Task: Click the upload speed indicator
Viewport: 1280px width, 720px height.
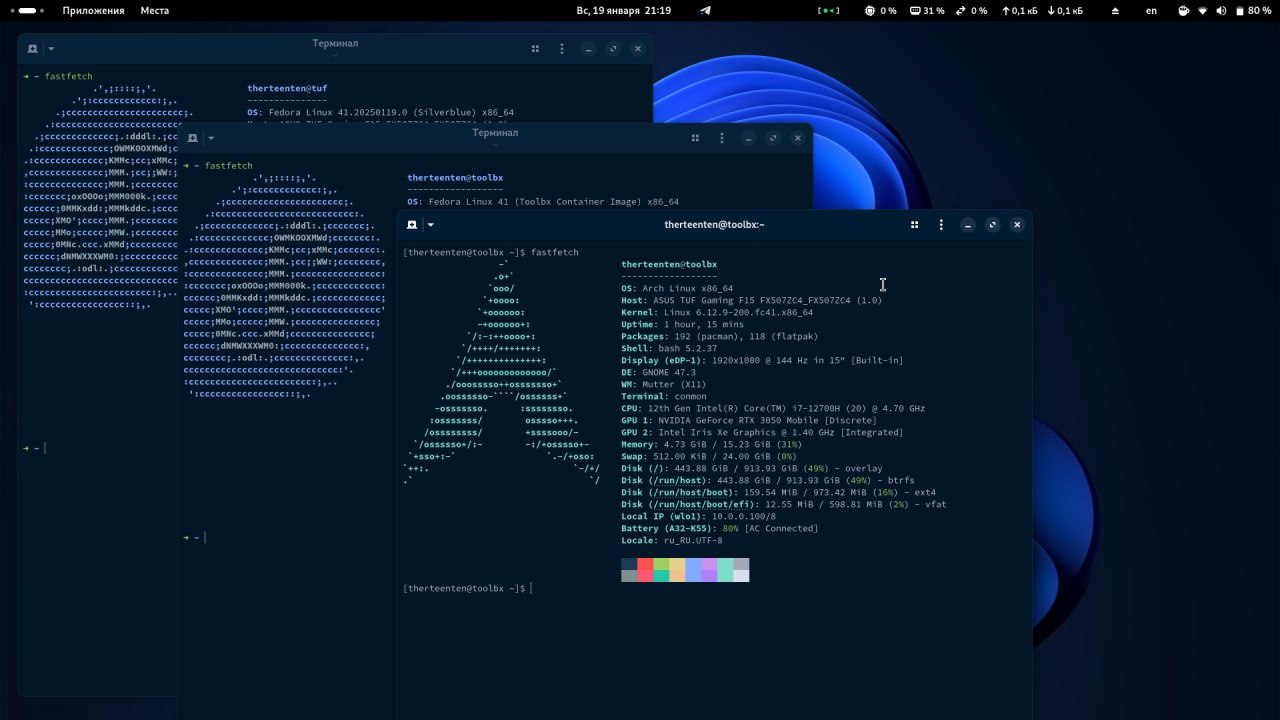Action: 1020,10
